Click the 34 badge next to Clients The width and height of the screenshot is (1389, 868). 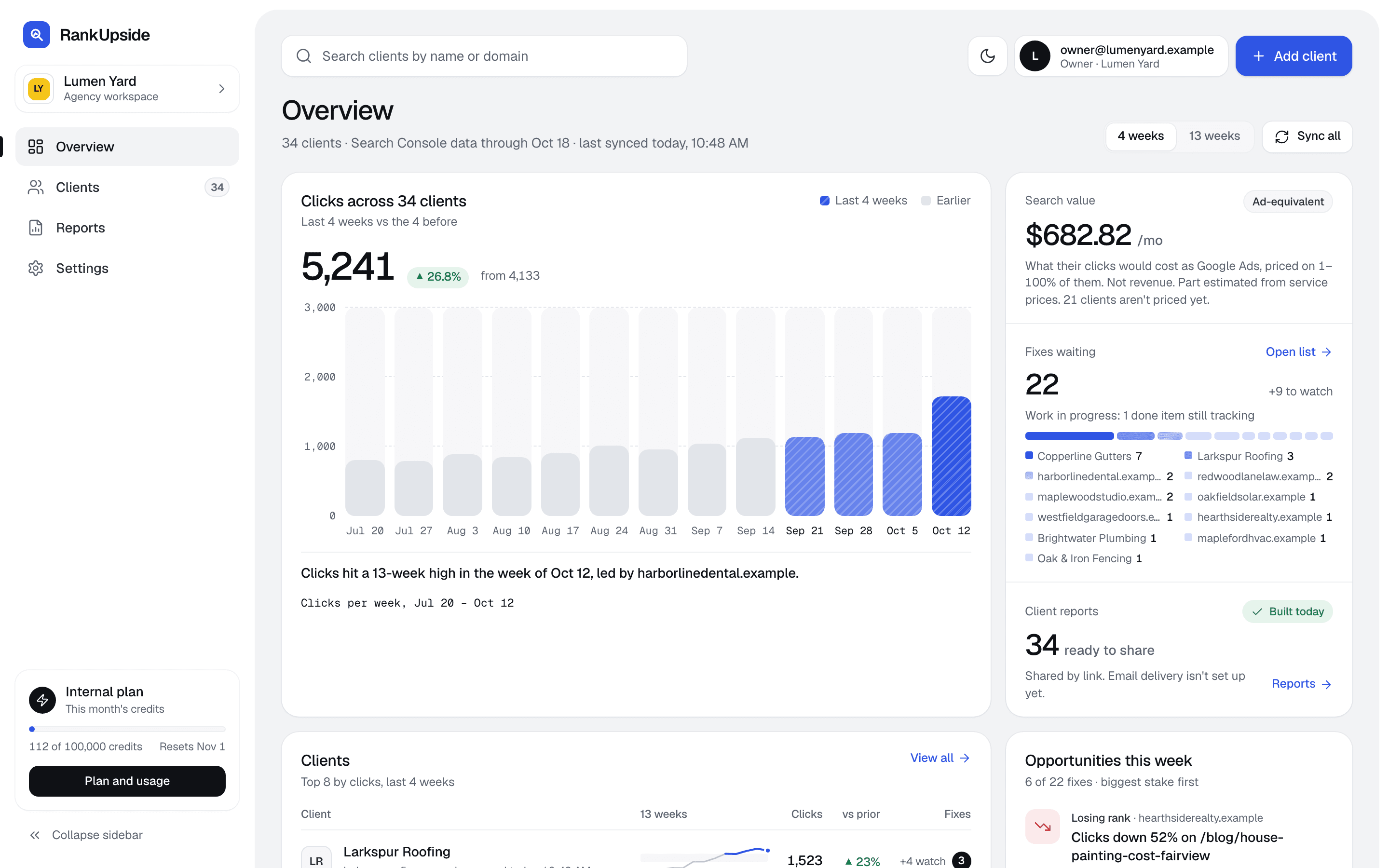coord(217,187)
